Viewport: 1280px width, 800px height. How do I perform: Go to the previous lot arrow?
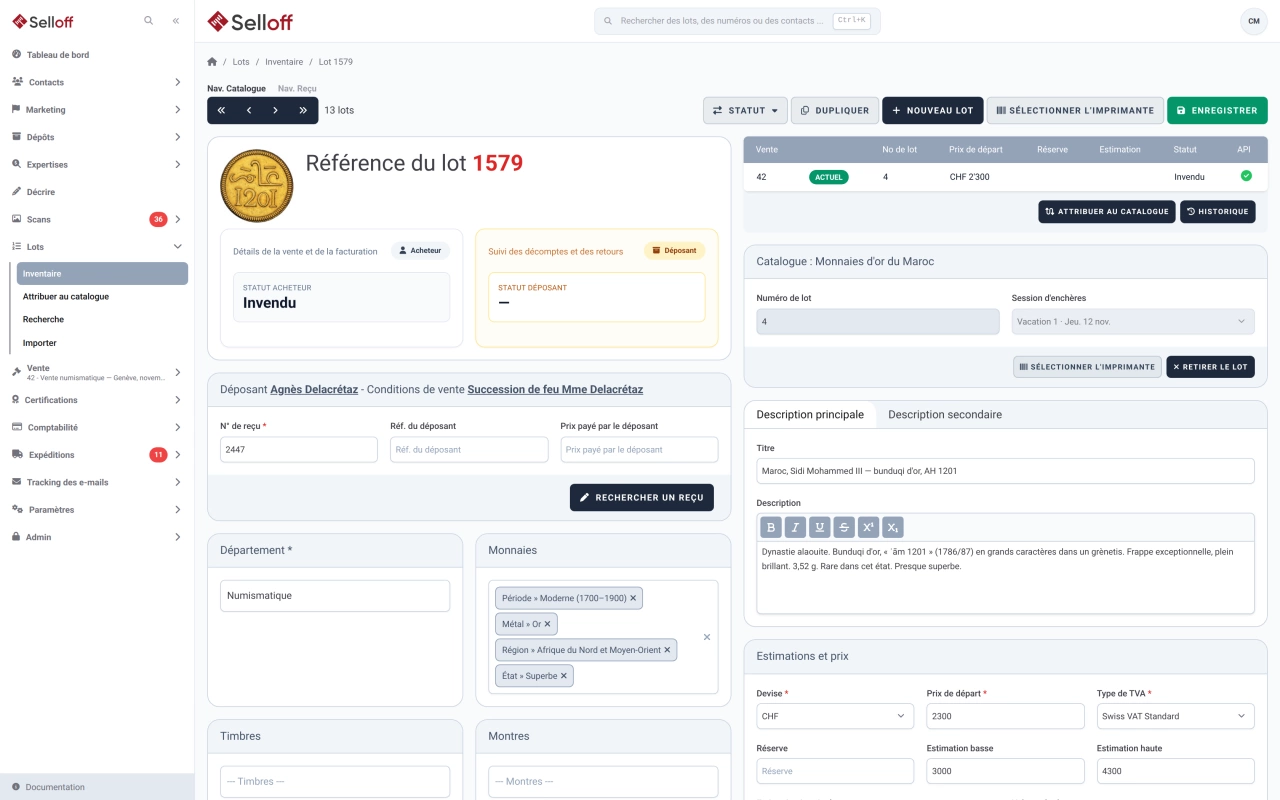pos(249,111)
